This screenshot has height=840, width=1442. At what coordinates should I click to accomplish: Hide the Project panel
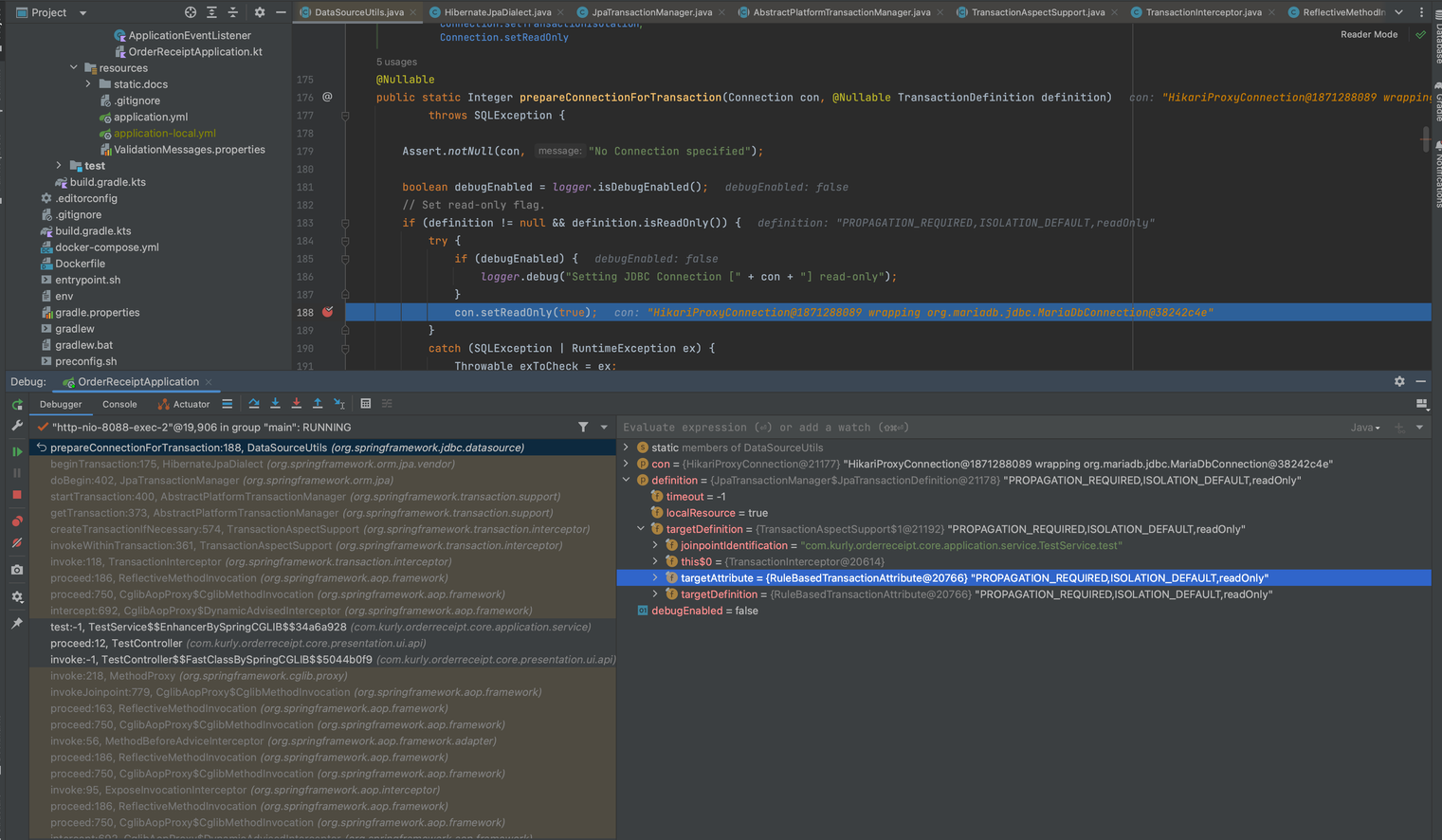(281, 12)
